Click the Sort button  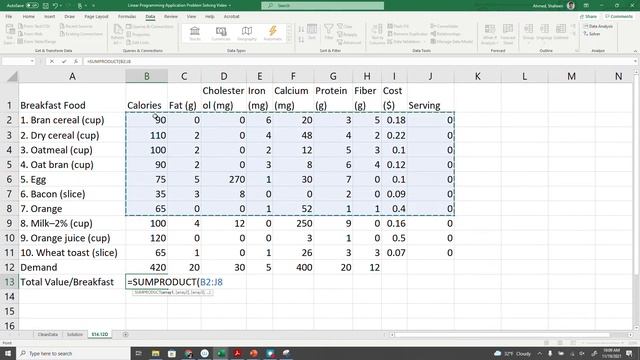[312, 32]
